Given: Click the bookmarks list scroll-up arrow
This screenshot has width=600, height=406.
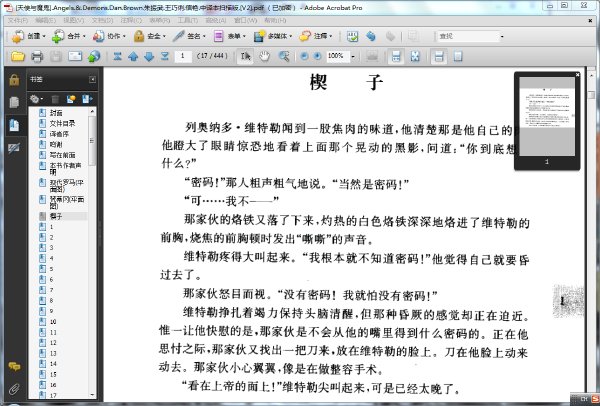Looking at the screenshot, I should (x=92, y=111).
